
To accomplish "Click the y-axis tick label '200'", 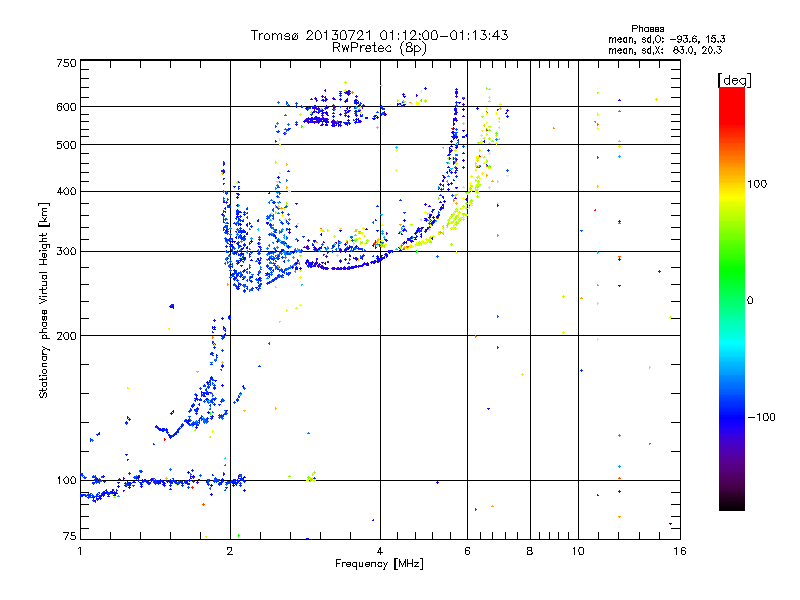I will pos(66,336).
